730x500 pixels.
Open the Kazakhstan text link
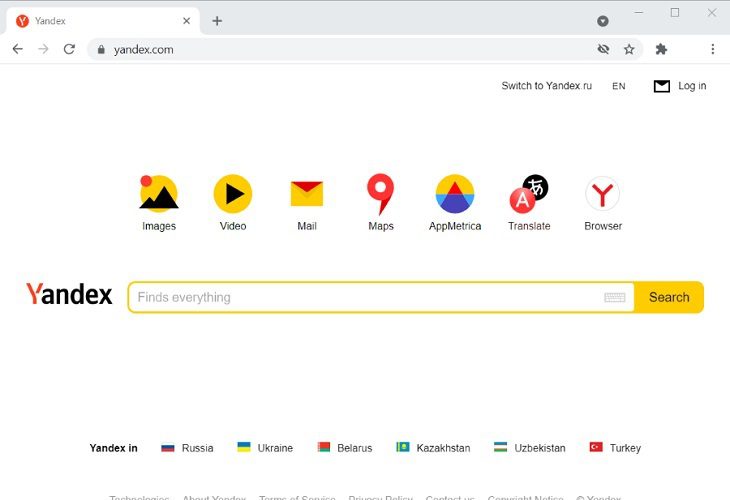pyautogui.click(x=443, y=448)
